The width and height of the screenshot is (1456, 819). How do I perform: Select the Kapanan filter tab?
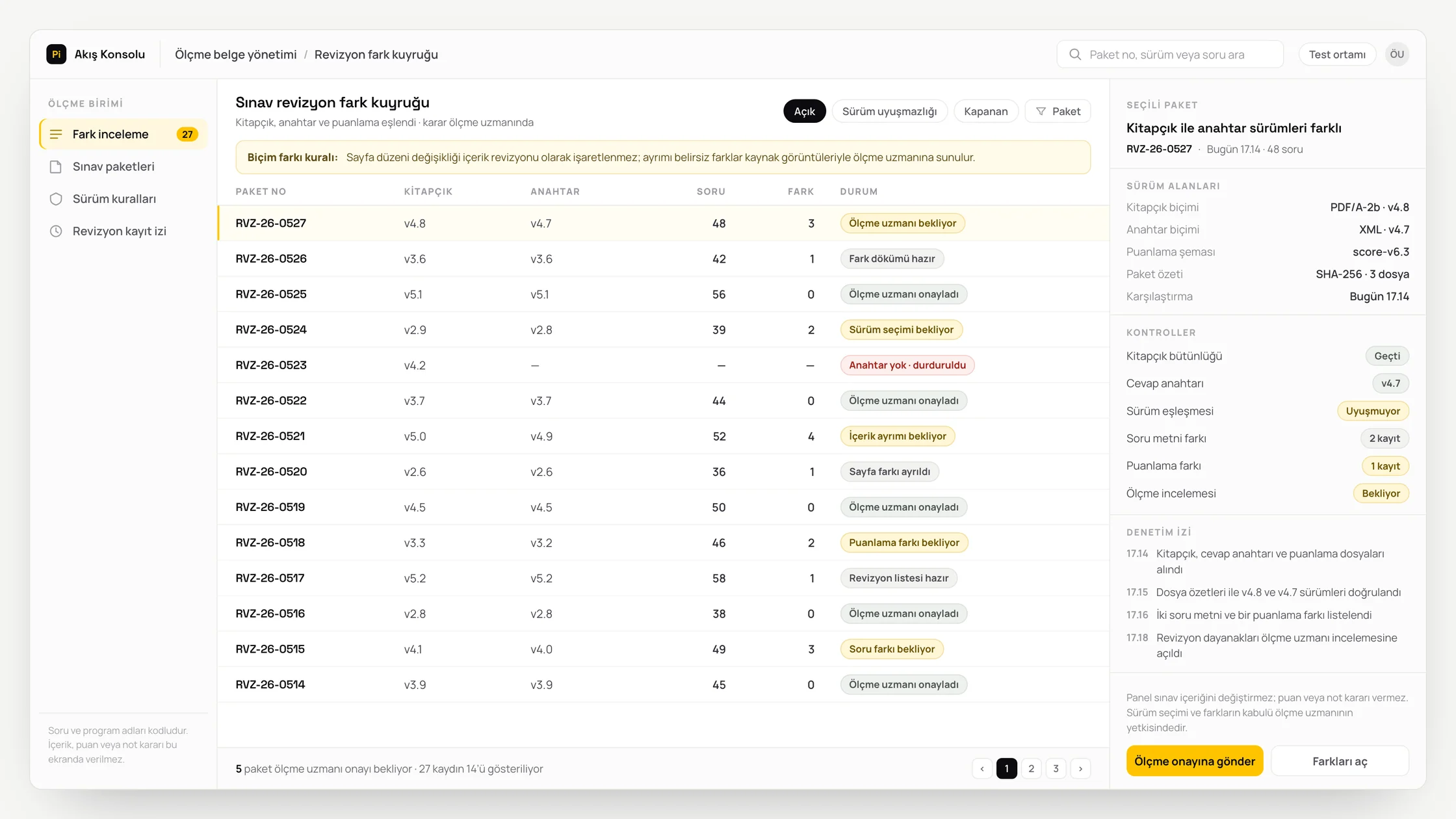pos(985,111)
